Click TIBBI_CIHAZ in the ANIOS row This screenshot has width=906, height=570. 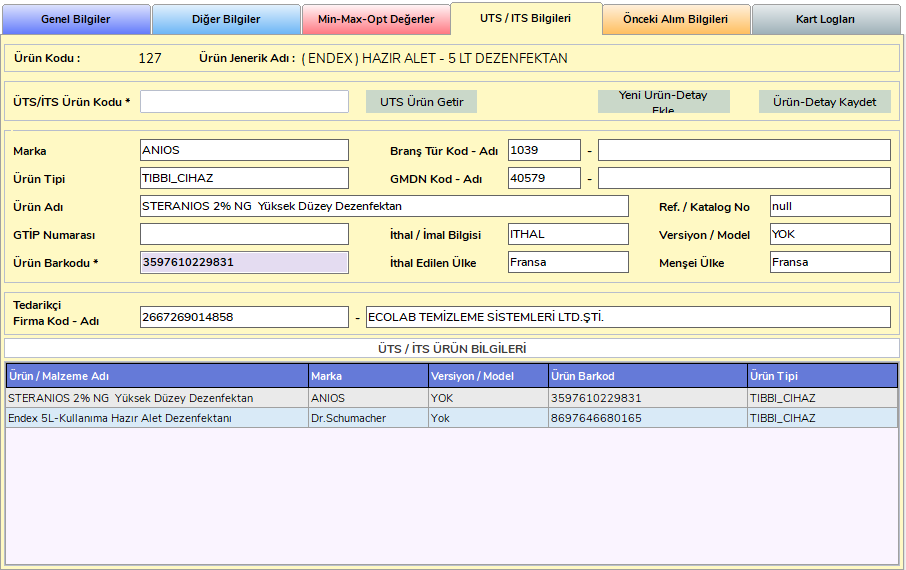822,398
